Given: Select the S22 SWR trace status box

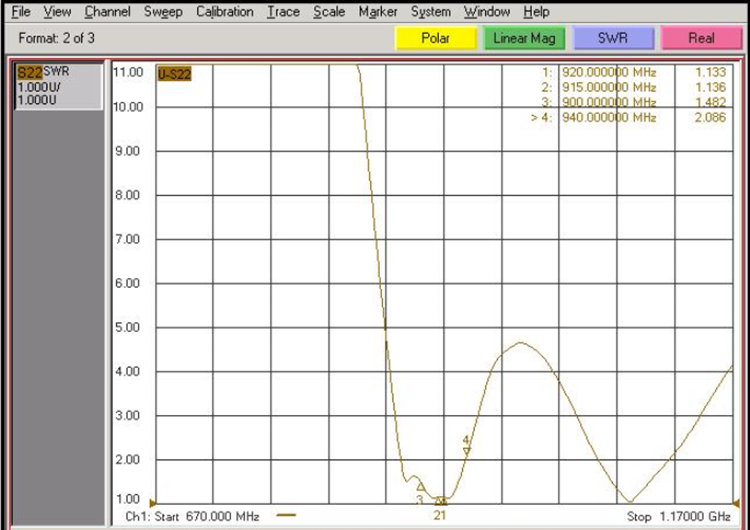Looking at the screenshot, I should tap(58, 86).
